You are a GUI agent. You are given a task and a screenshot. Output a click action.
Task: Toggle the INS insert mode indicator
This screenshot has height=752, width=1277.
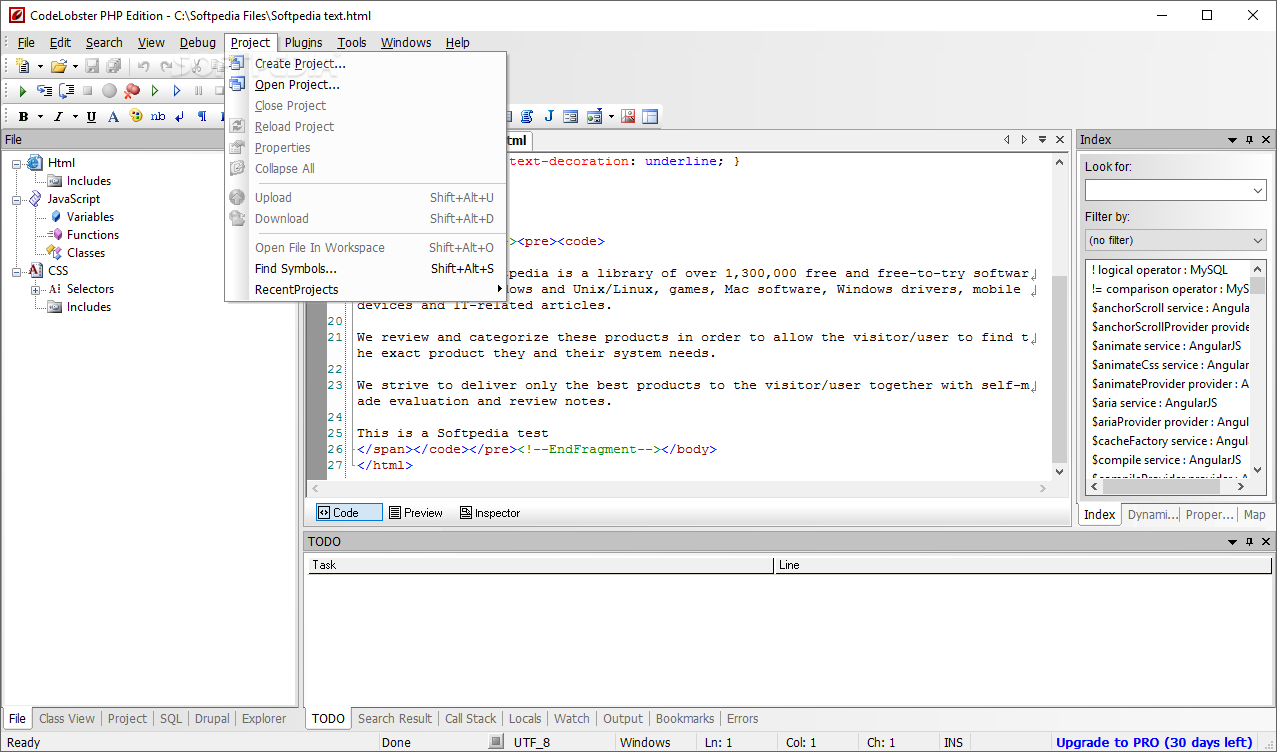tap(955, 743)
